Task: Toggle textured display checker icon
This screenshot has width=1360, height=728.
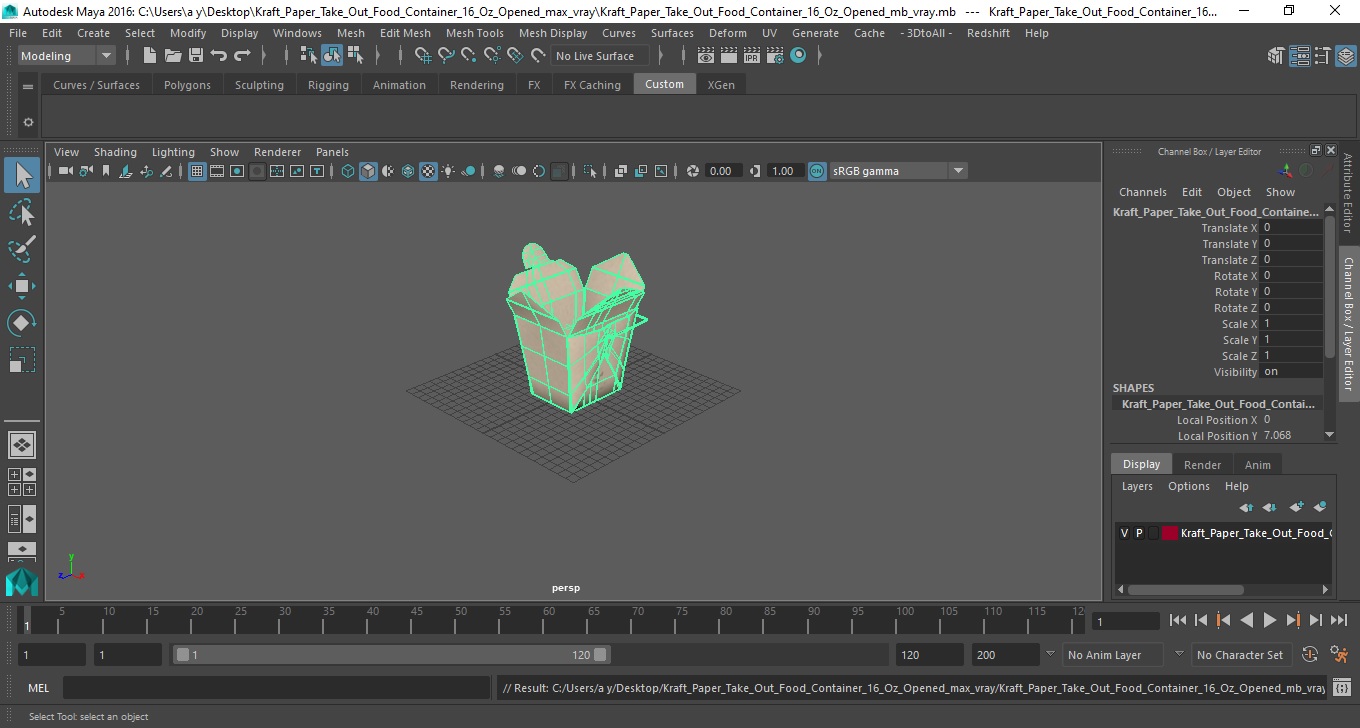Action: [x=428, y=171]
